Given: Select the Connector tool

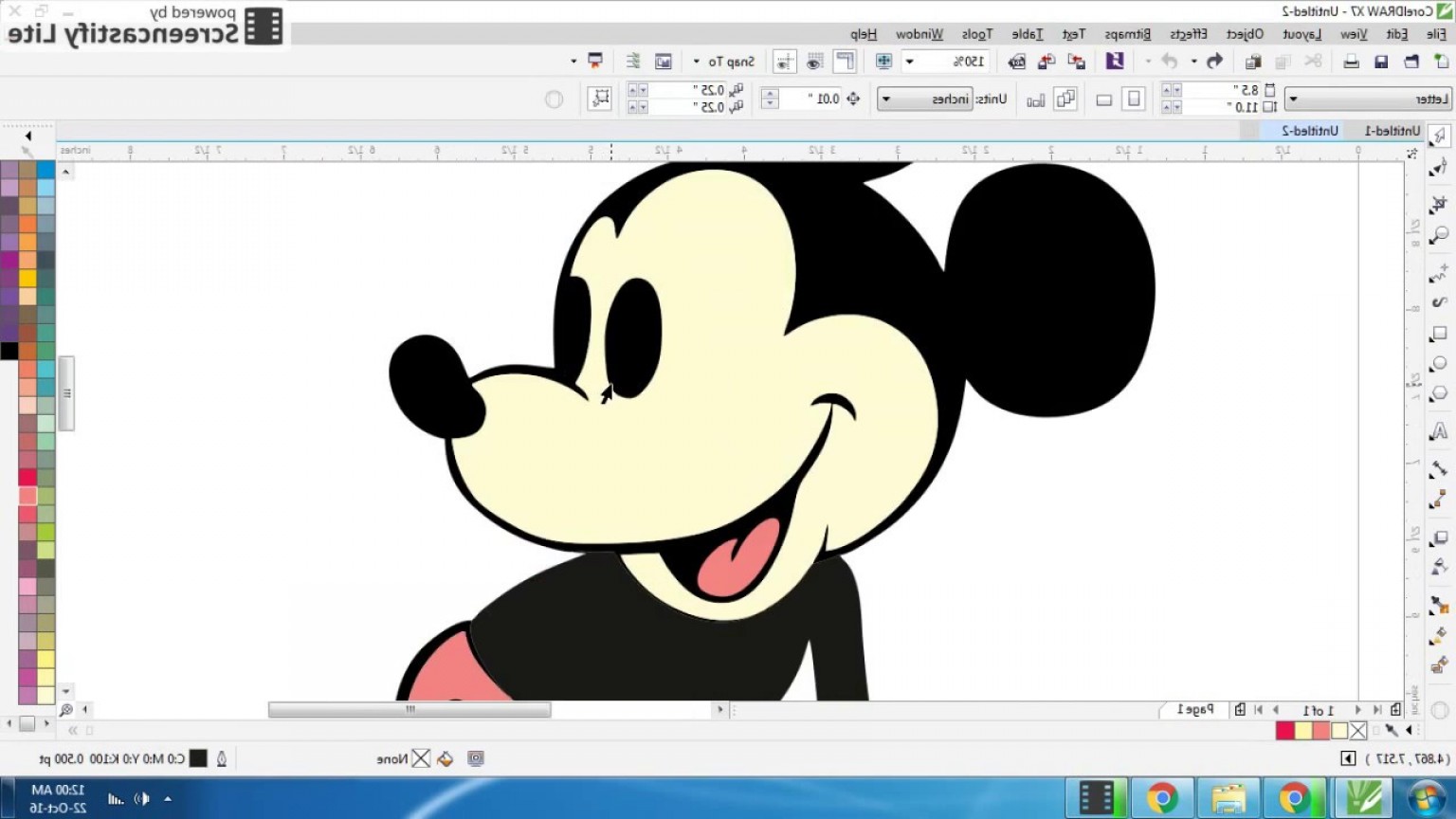Looking at the screenshot, I should tap(1439, 500).
